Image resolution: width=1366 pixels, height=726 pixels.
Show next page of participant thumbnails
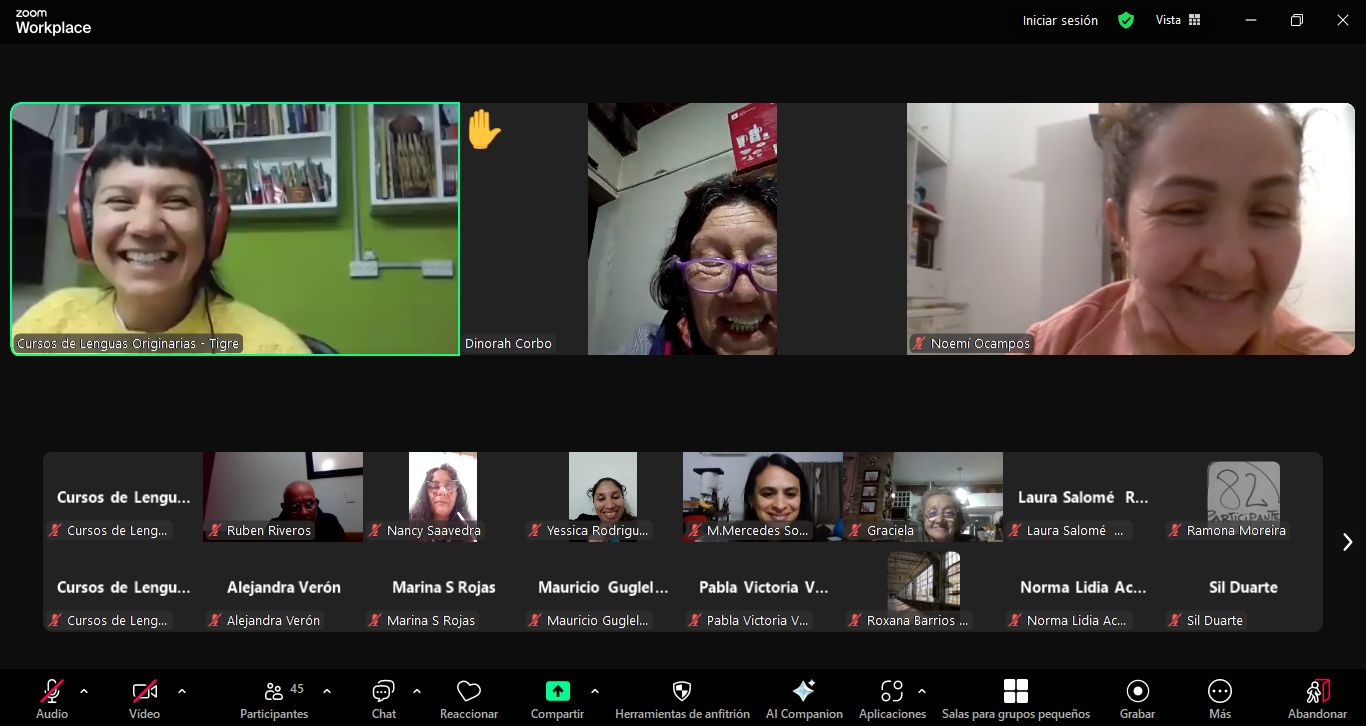click(1347, 542)
